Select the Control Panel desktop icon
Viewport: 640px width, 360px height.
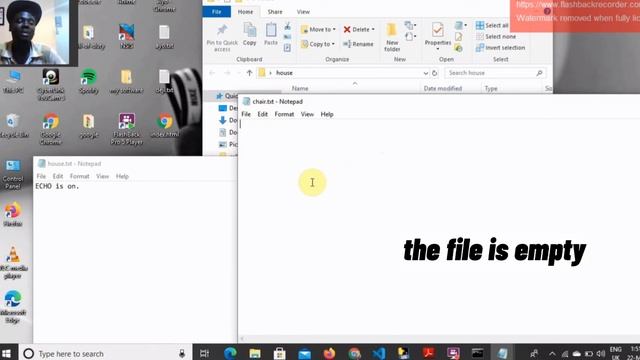tap(13, 174)
